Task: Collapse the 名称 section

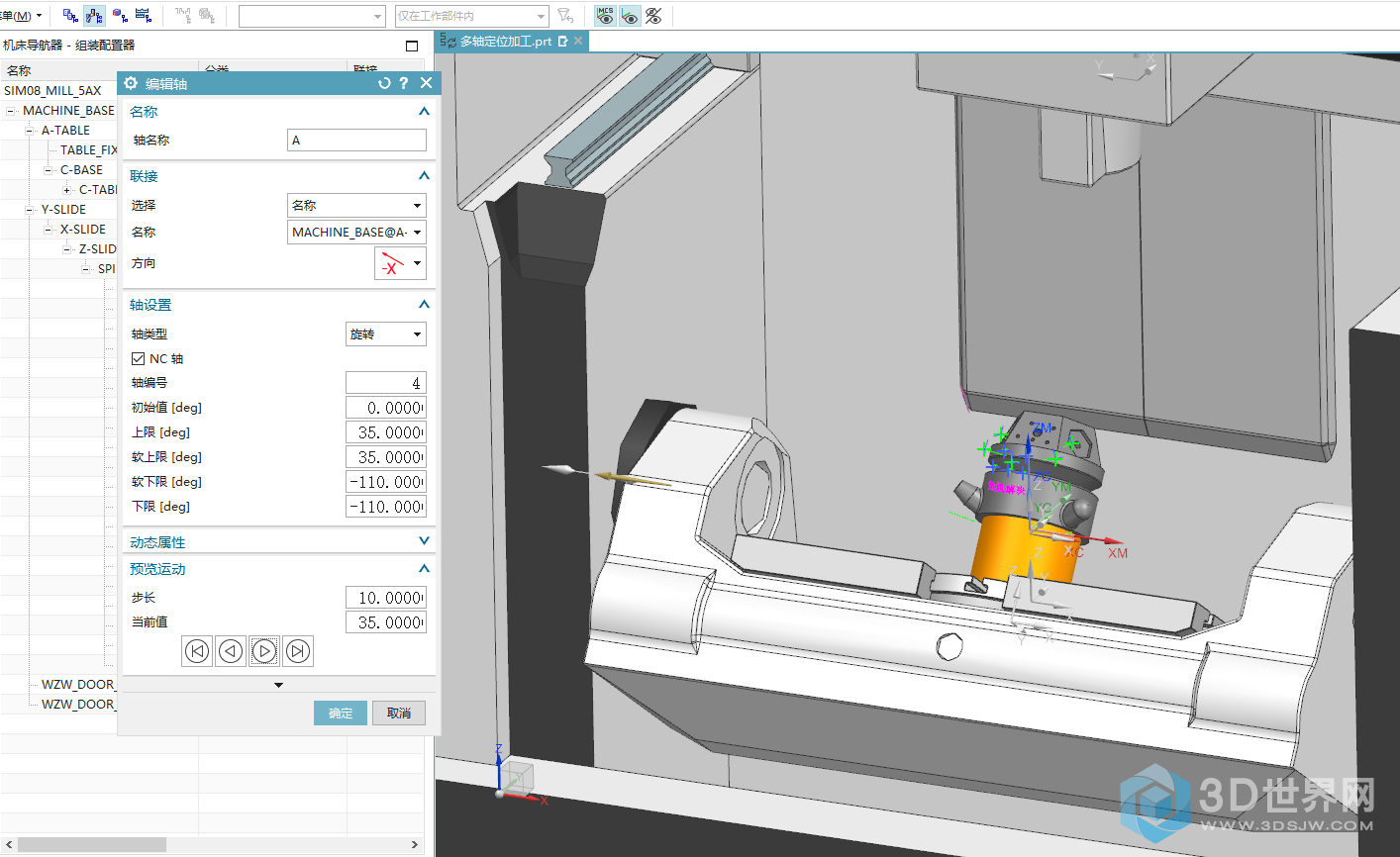Action: point(424,112)
